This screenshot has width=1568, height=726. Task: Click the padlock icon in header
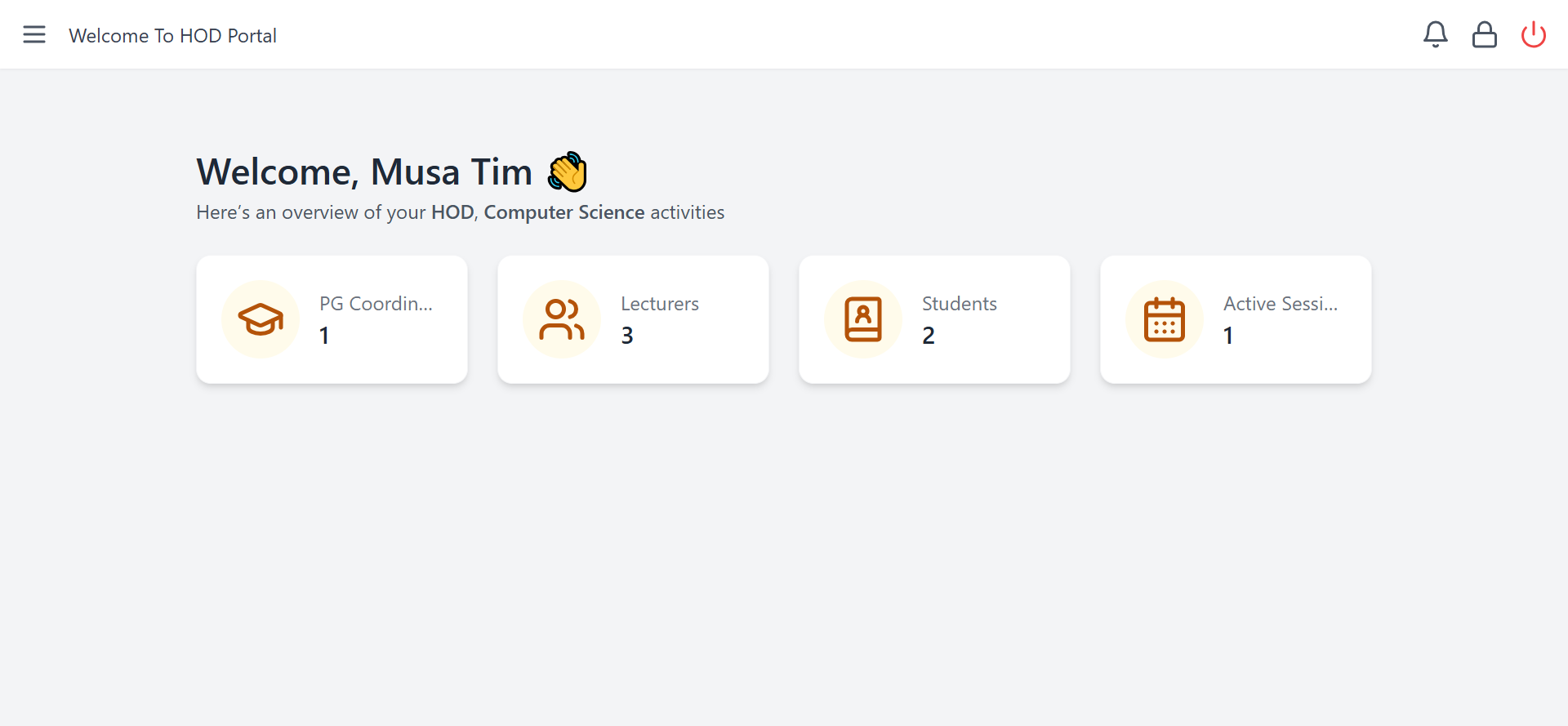tap(1485, 34)
